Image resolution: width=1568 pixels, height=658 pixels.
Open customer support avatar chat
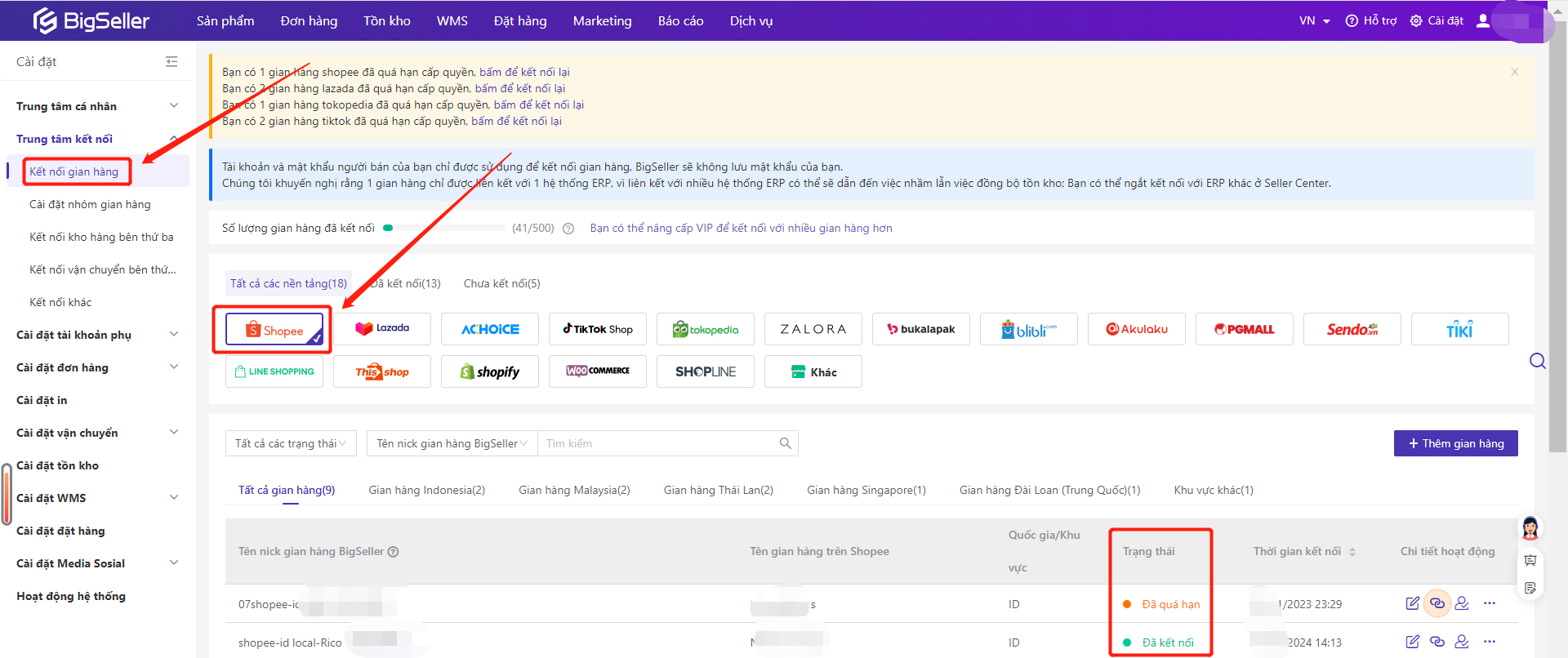1530,528
